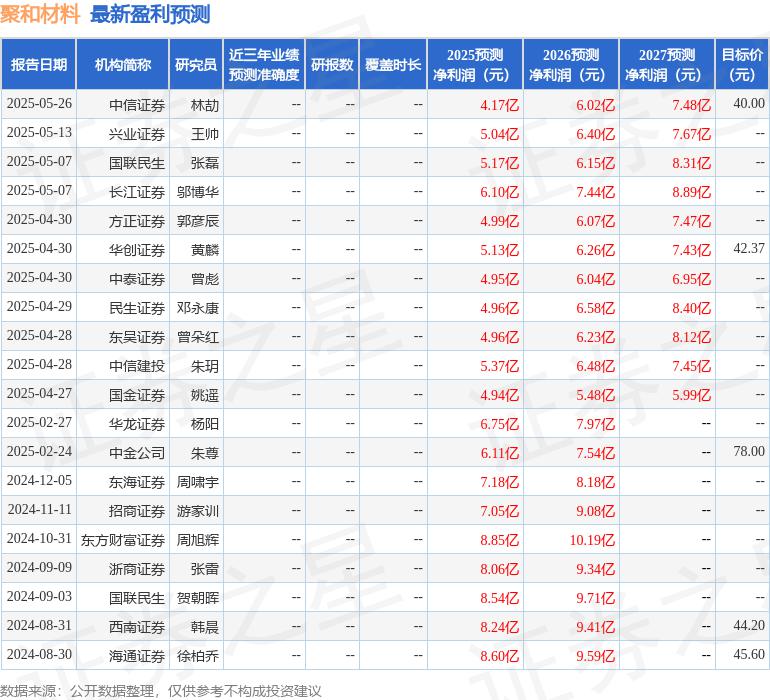Click the 目标价 column header
The width and height of the screenshot is (770, 700).
(x=742, y=64)
